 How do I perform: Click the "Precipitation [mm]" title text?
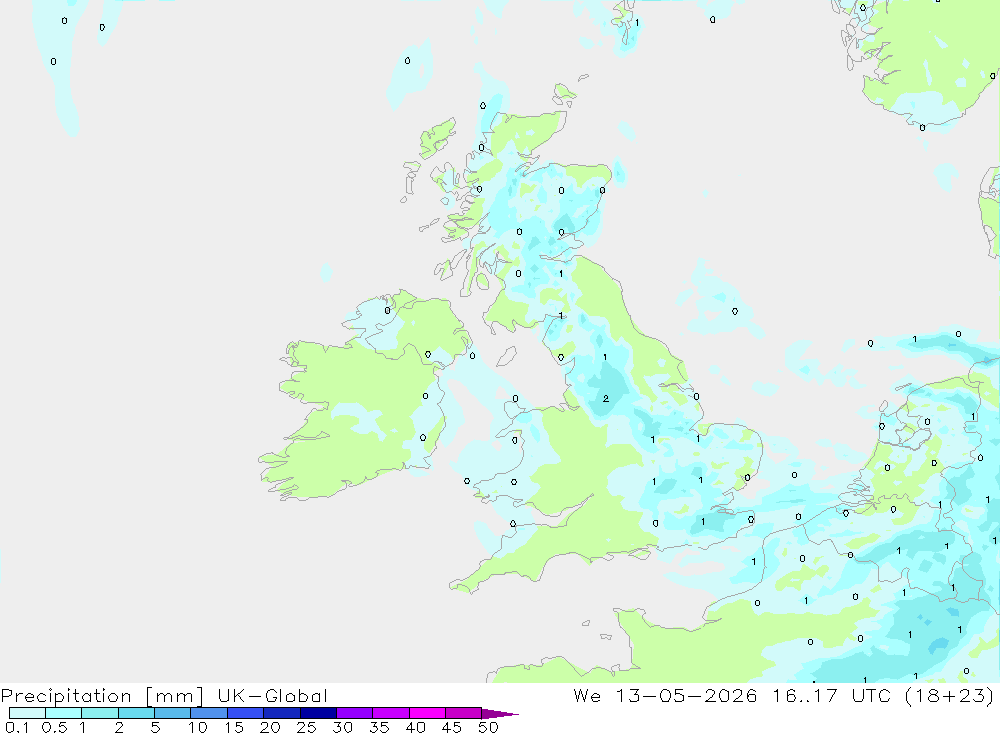[102, 696]
